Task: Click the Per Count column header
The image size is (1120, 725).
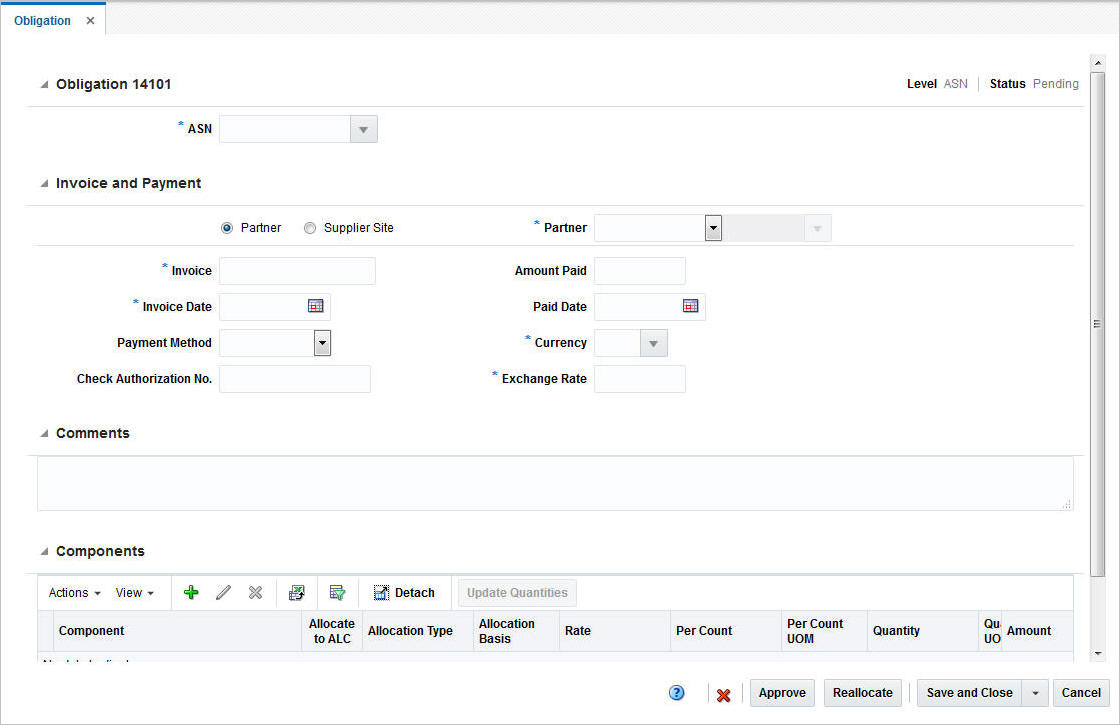Action: click(x=726, y=631)
